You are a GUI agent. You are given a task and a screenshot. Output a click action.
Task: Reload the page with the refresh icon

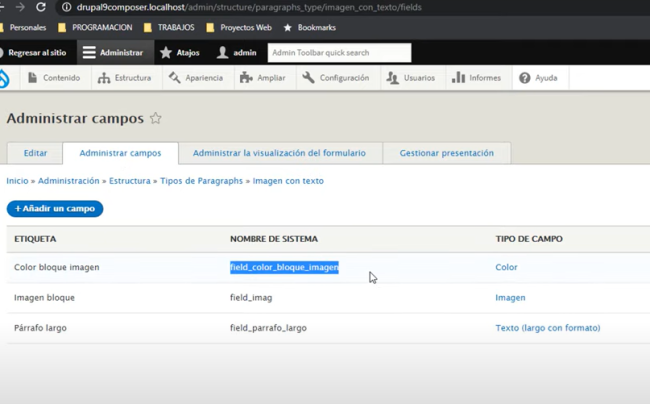(x=41, y=7)
